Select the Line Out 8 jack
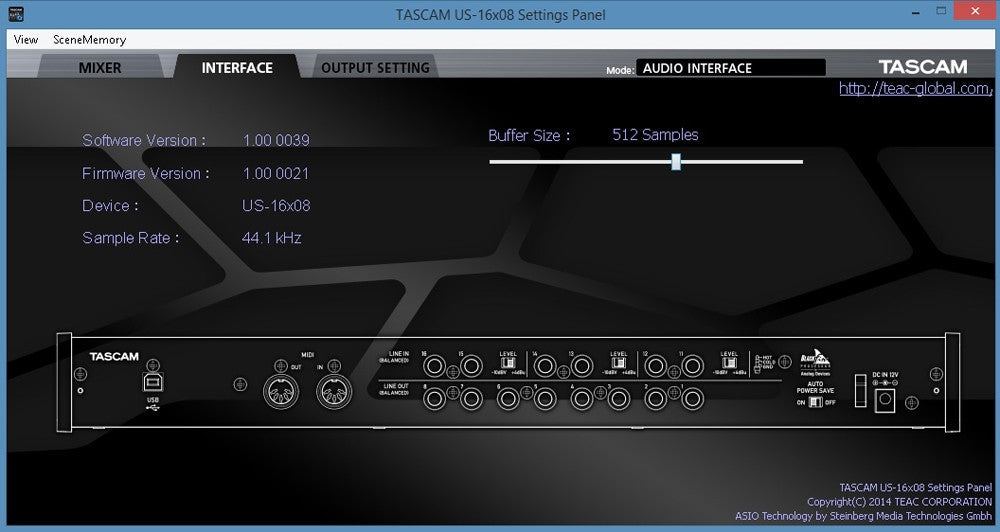 [x=436, y=399]
